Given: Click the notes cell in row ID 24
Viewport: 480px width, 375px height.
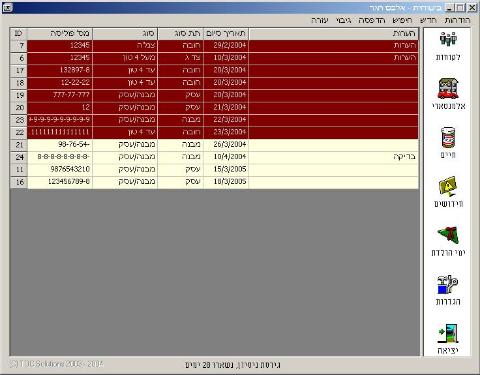Looking at the screenshot, I should [333, 157].
